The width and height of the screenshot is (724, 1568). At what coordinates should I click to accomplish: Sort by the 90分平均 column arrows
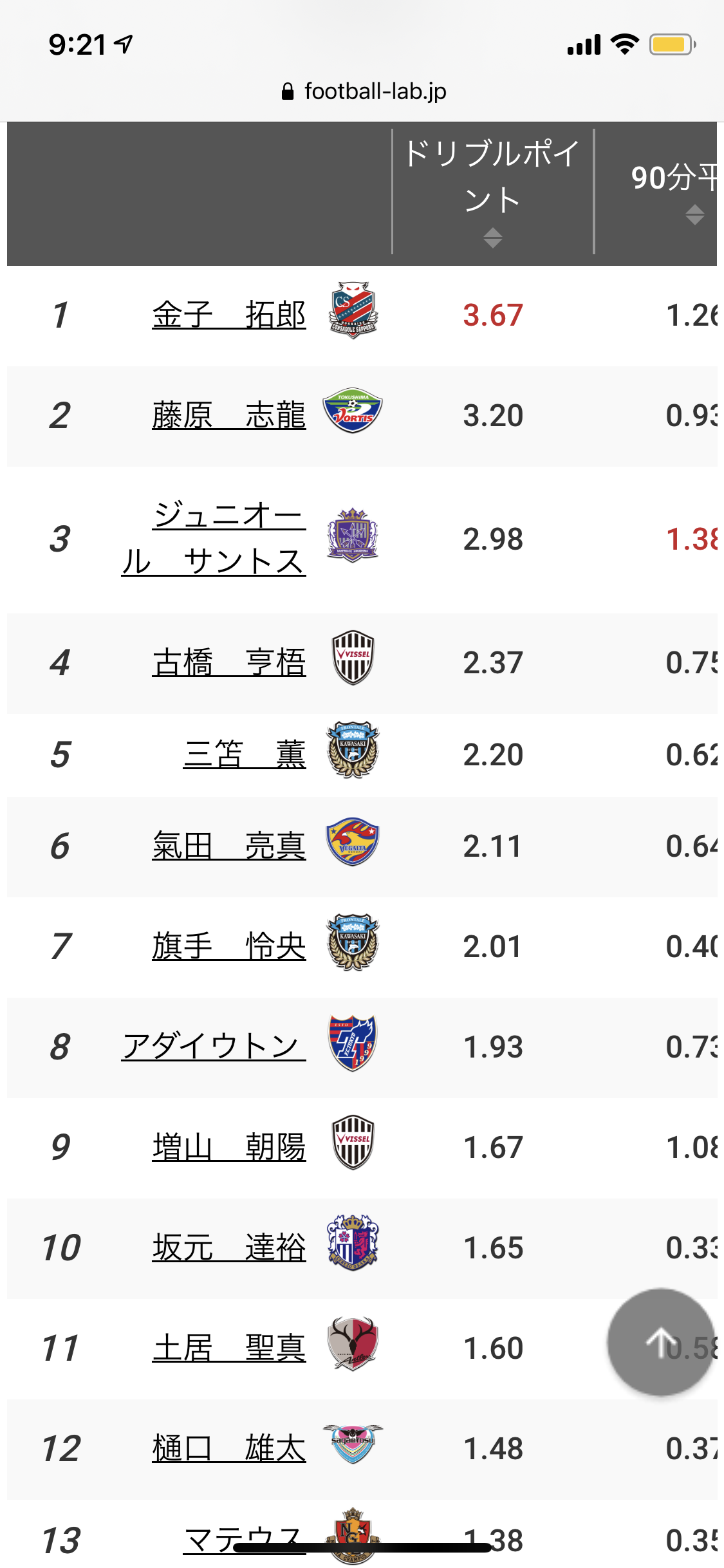(x=694, y=214)
